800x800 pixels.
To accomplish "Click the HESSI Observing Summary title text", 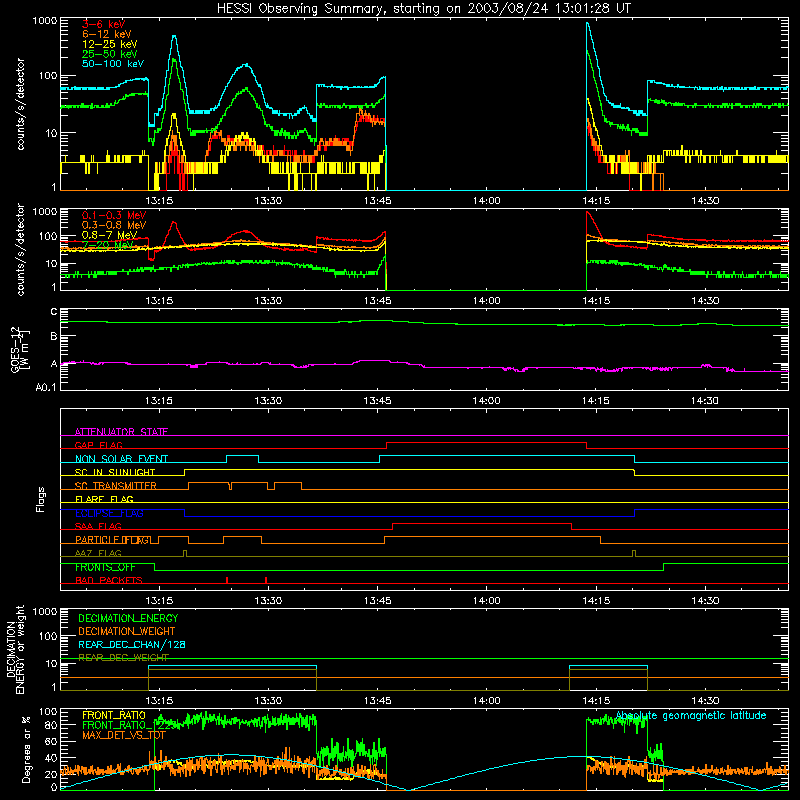I will click(x=423, y=9).
